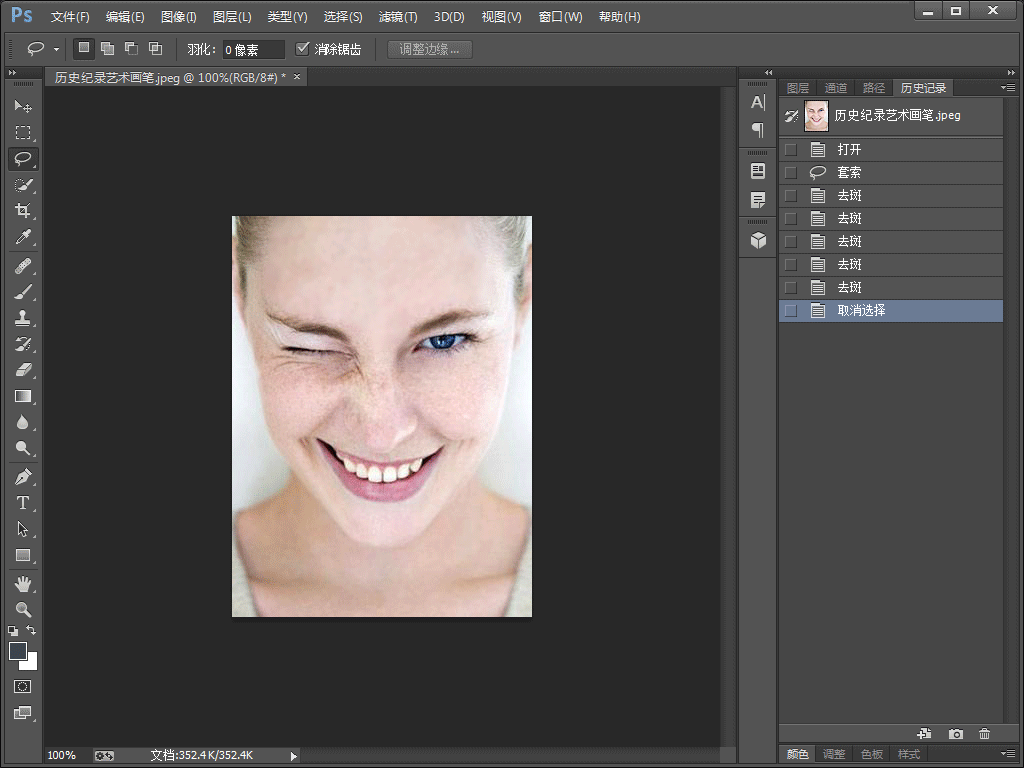Change screen mode

(23, 712)
